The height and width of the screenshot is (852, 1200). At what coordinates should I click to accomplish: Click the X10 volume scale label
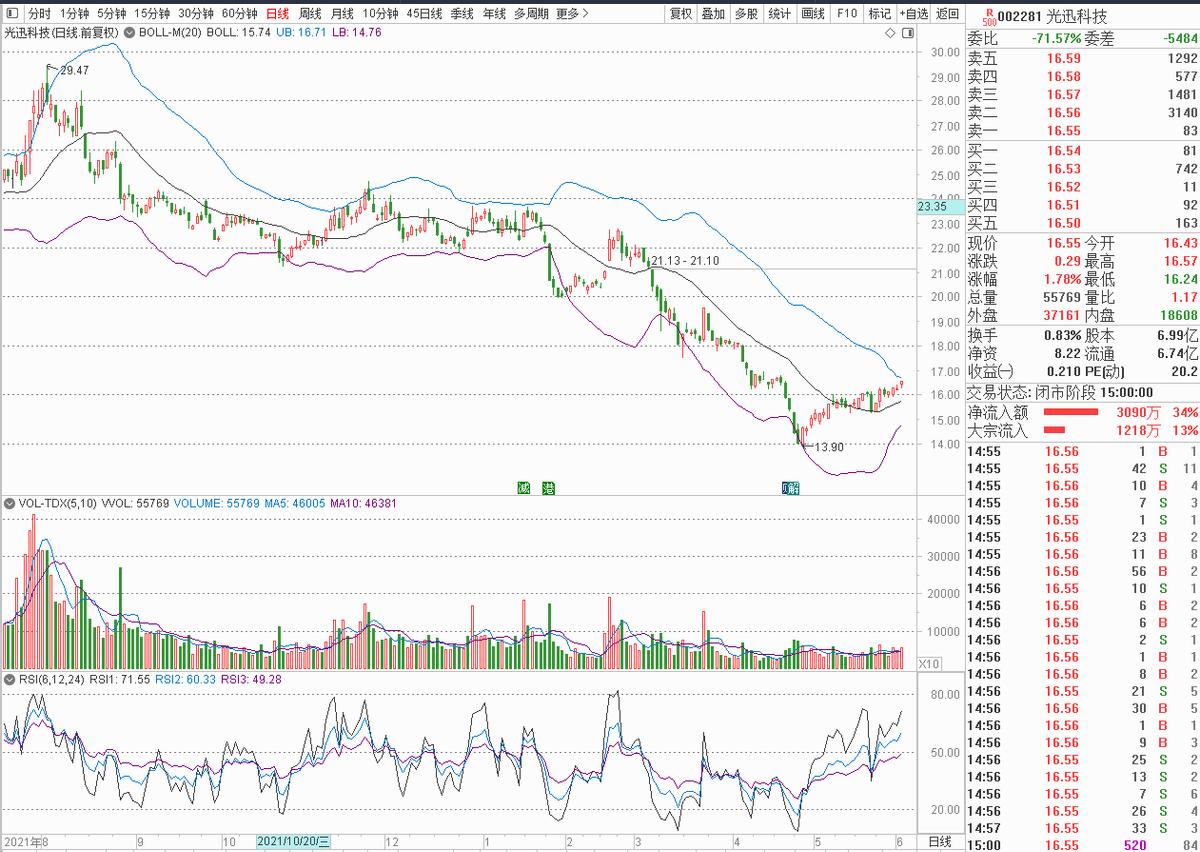(x=928, y=663)
